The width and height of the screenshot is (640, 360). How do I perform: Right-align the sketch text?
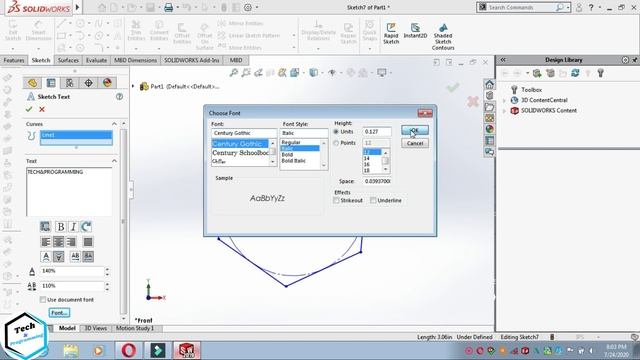coord(71,242)
